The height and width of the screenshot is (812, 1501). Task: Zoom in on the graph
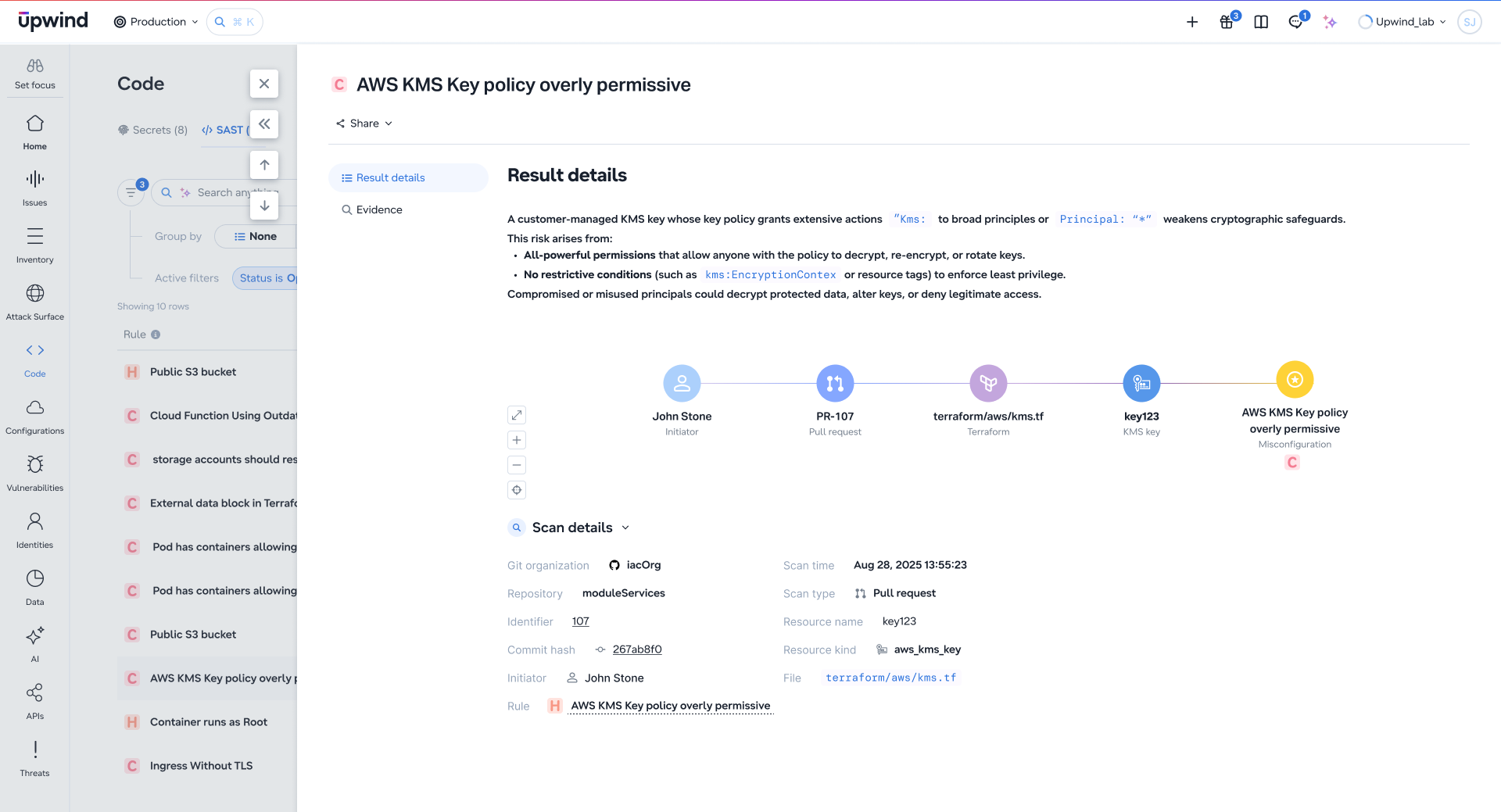[x=517, y=440]
